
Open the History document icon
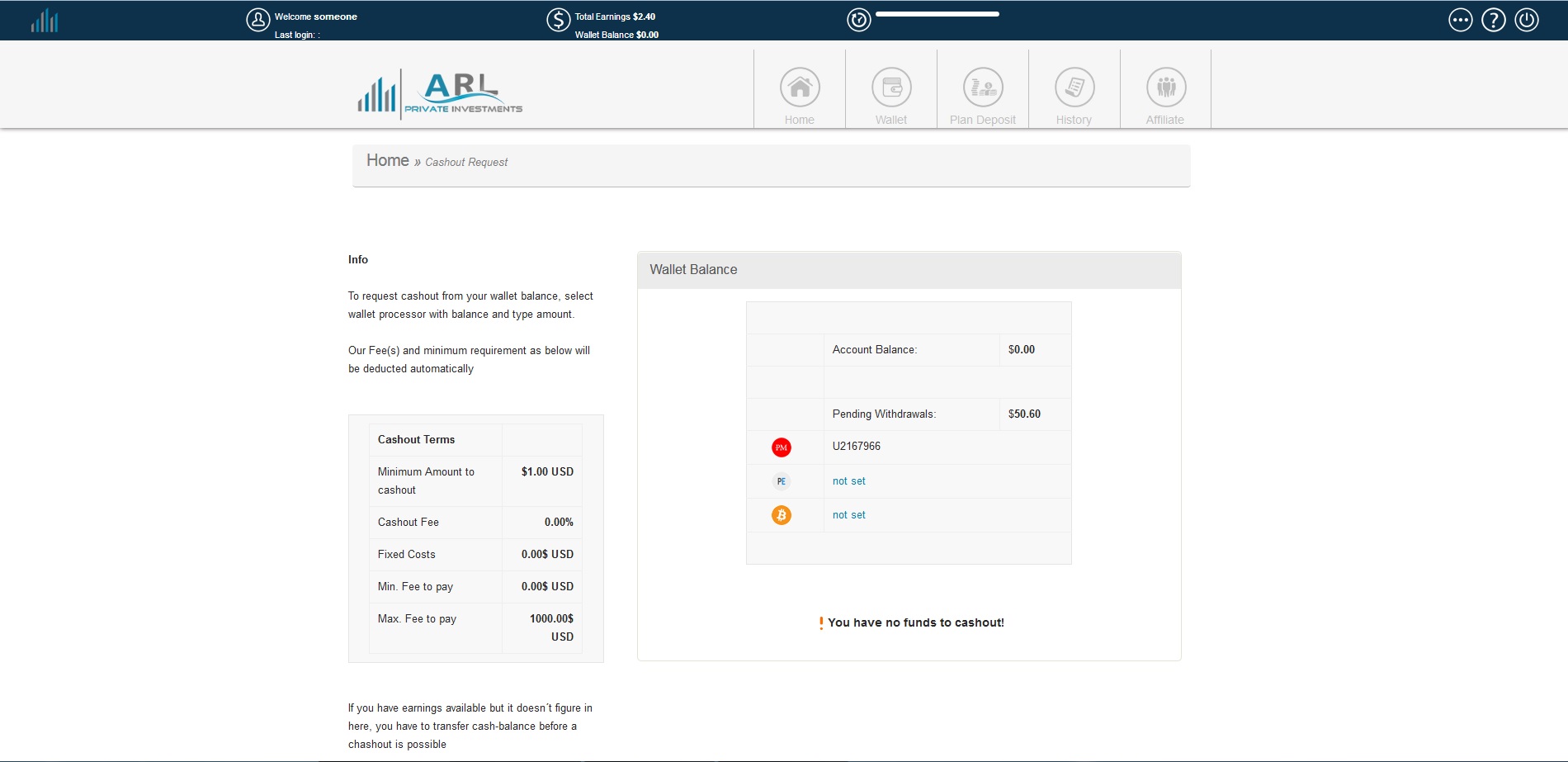[1074, 88]
